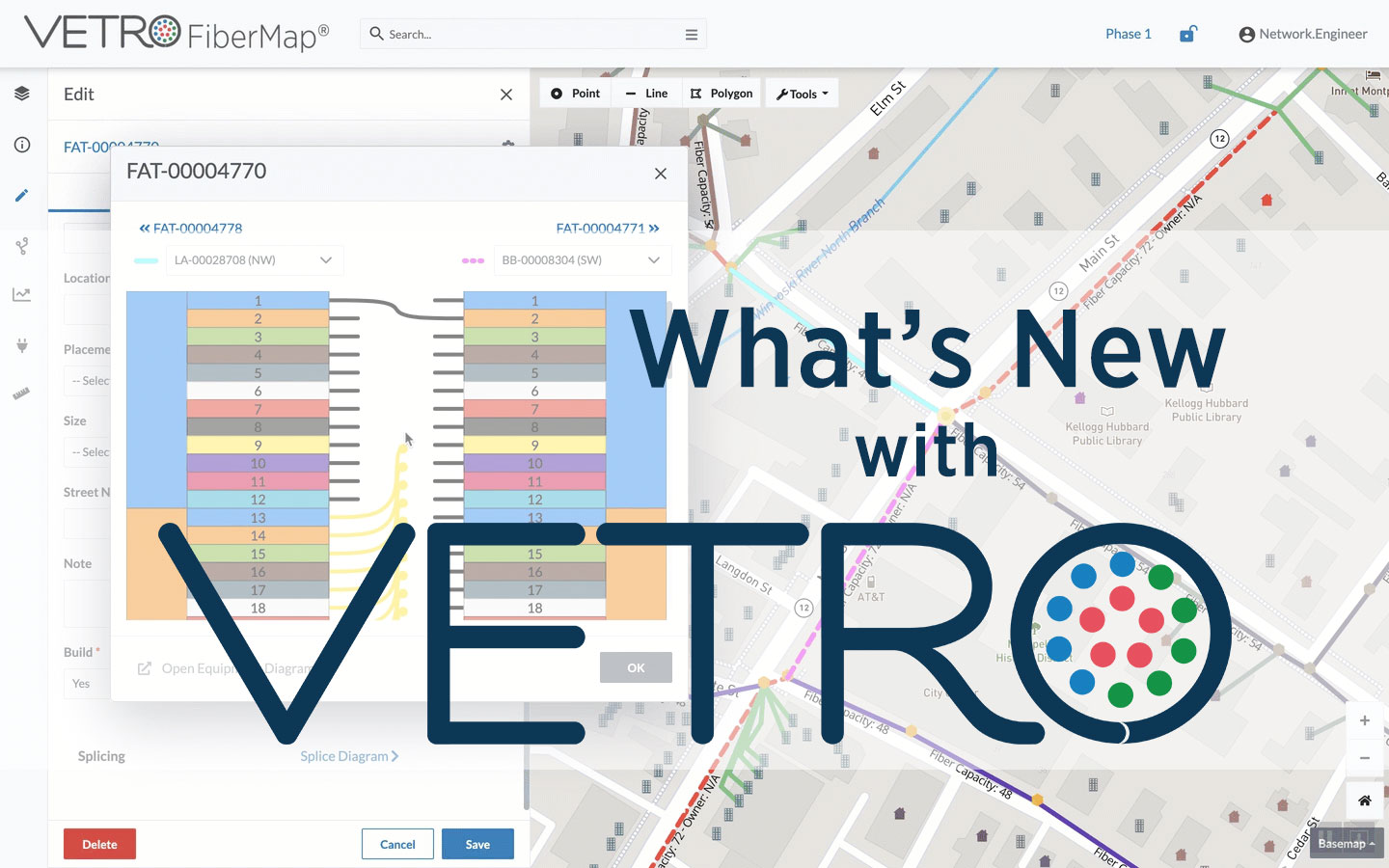Open the BB-00008304 (SW) cable dropdown
This screenshot has height=868, width=1389.
point(583,259)
